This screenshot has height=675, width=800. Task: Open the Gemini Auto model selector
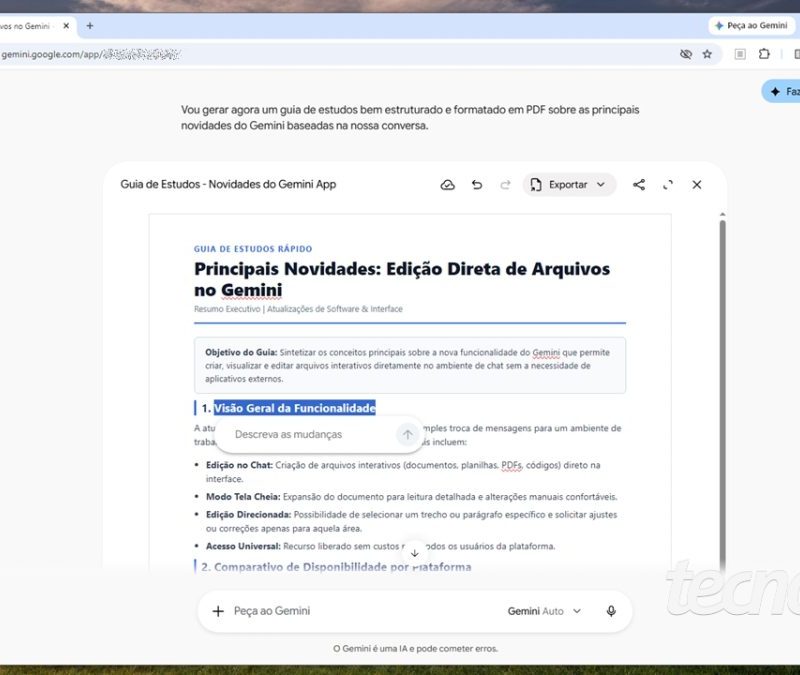544,611
